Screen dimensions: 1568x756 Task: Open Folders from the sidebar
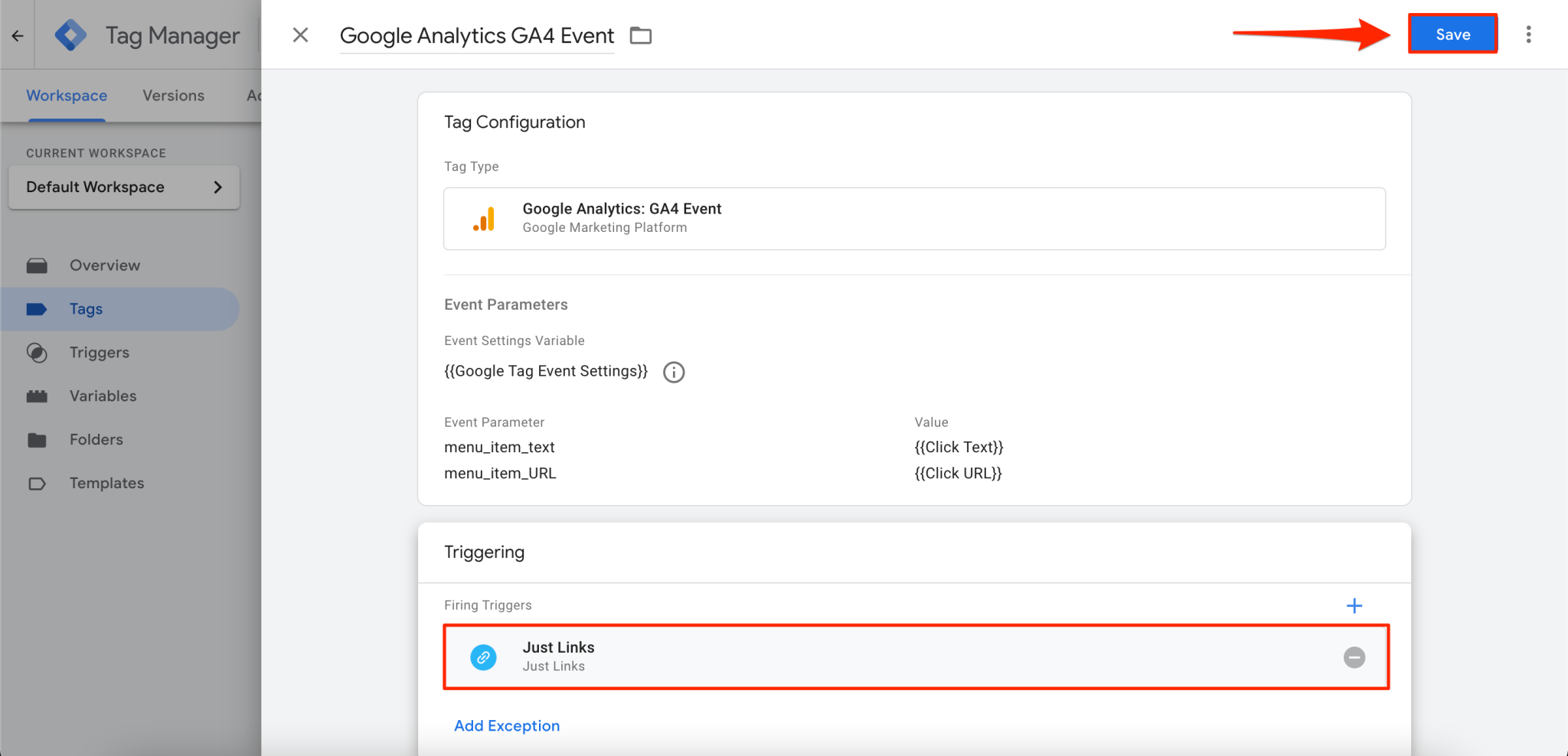pyautogui.click(x=96, y=439)
